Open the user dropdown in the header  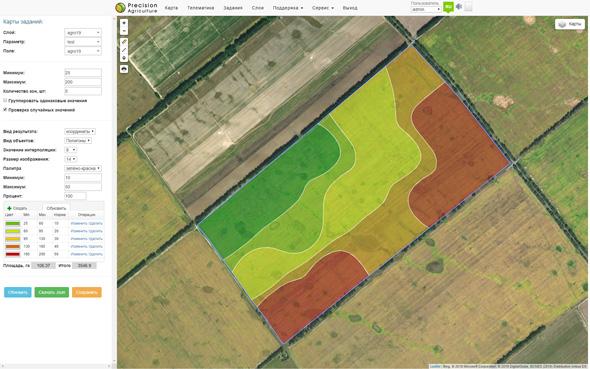coord(426,9)
